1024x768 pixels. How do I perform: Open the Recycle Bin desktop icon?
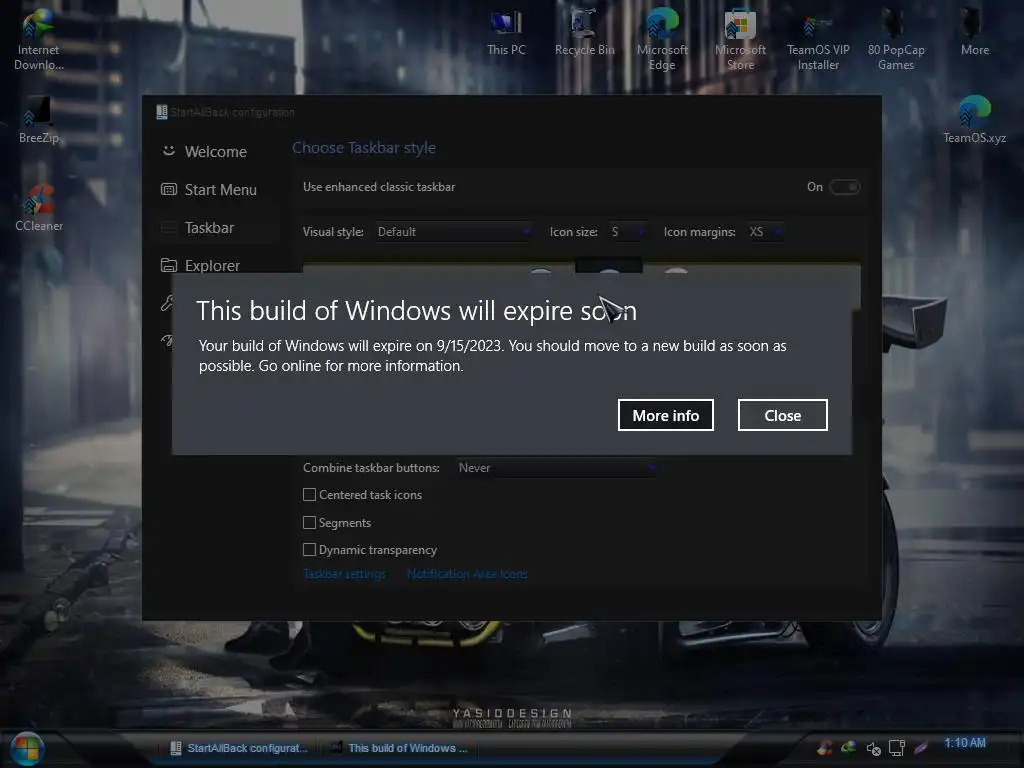pyautogui.click(x=584, y=33)
